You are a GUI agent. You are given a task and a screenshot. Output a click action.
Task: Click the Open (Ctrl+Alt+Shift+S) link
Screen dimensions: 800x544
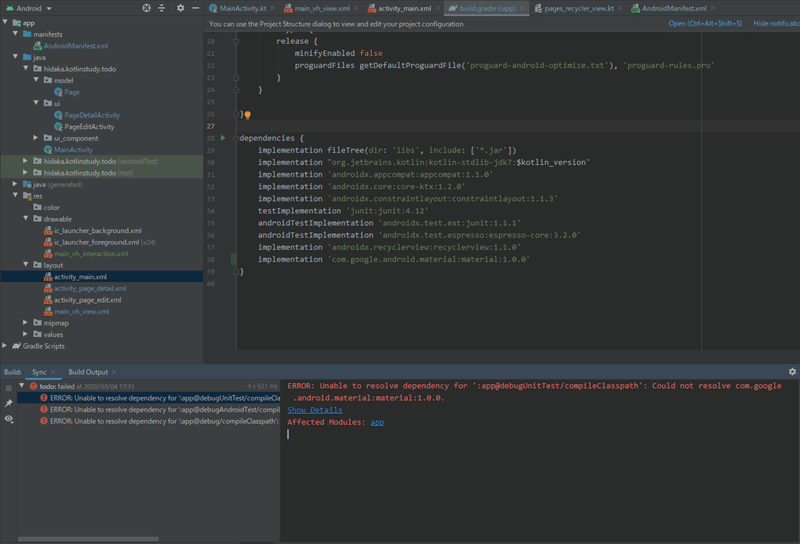click(705, 23)
